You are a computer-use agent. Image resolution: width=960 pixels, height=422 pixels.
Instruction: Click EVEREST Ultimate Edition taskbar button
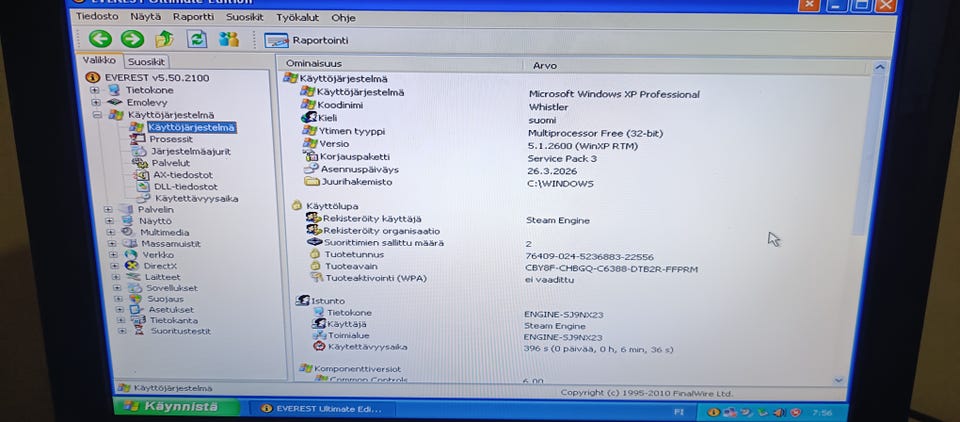pyautogui.click(x=321, y=409)
